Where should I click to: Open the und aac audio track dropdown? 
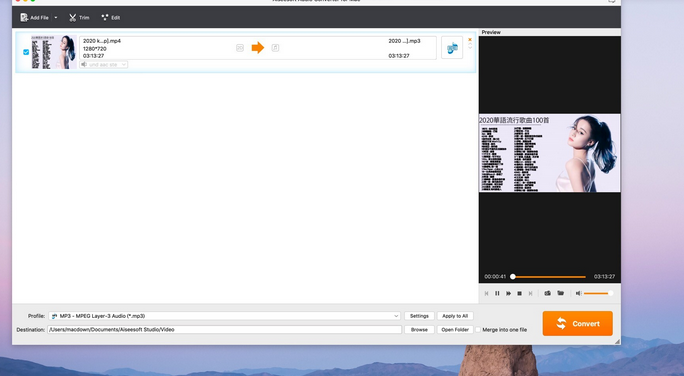point(103,65)
